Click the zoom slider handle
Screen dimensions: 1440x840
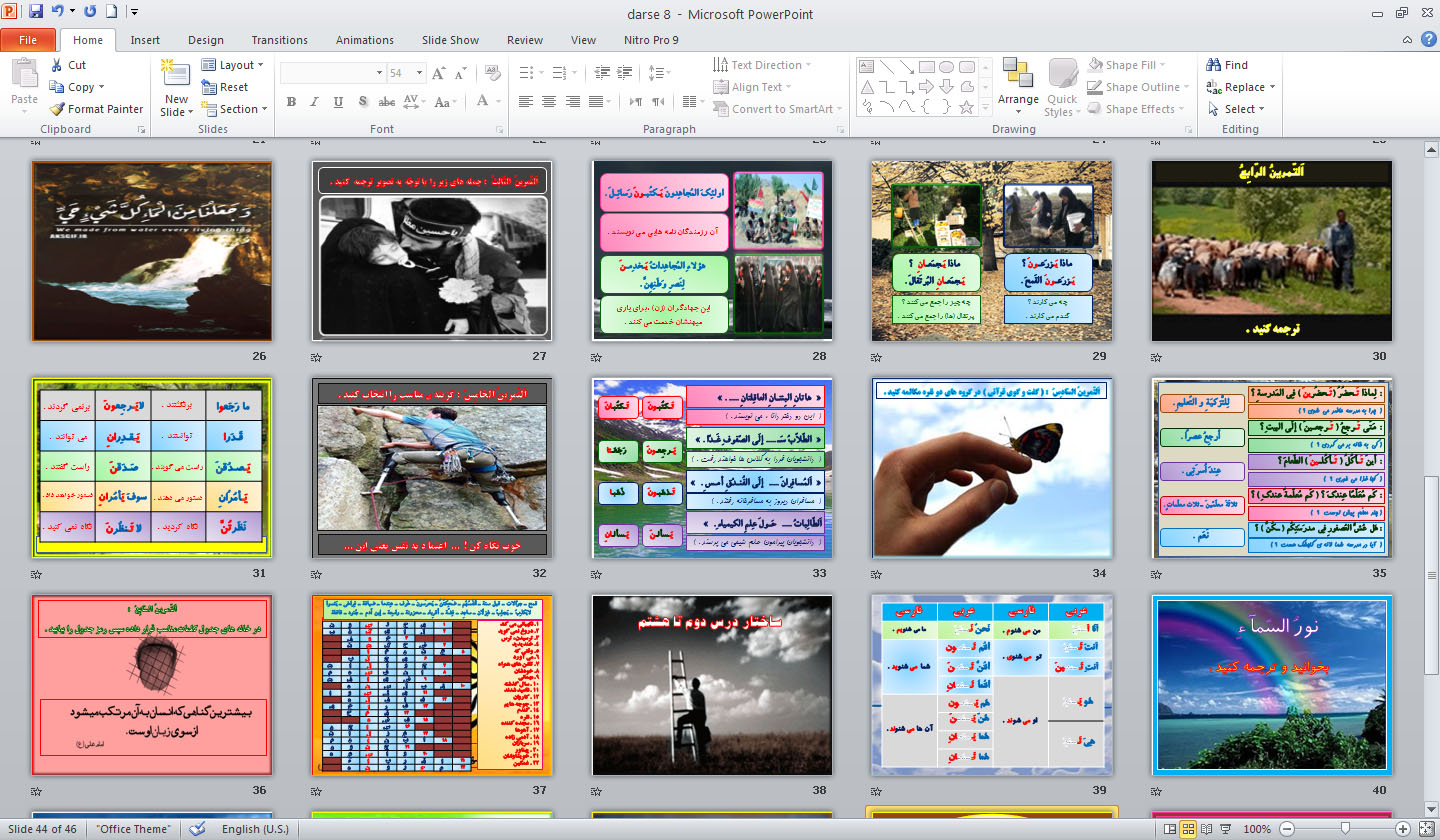click(x=1346, y=829)
